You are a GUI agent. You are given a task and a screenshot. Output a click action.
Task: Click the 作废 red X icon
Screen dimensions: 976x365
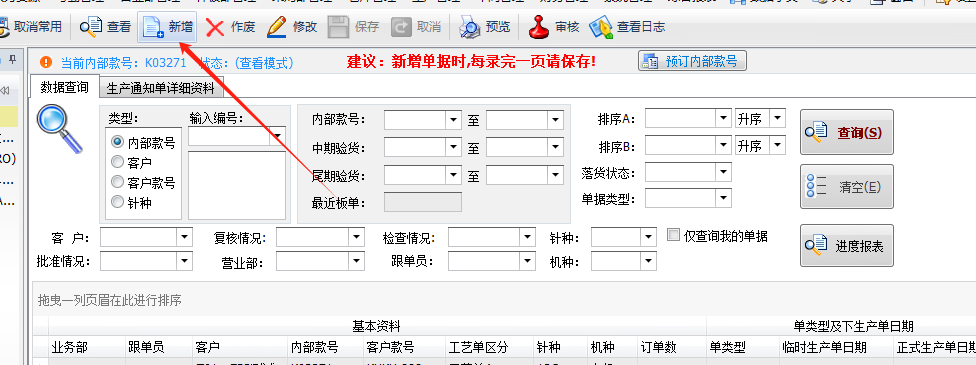(215, 27)
